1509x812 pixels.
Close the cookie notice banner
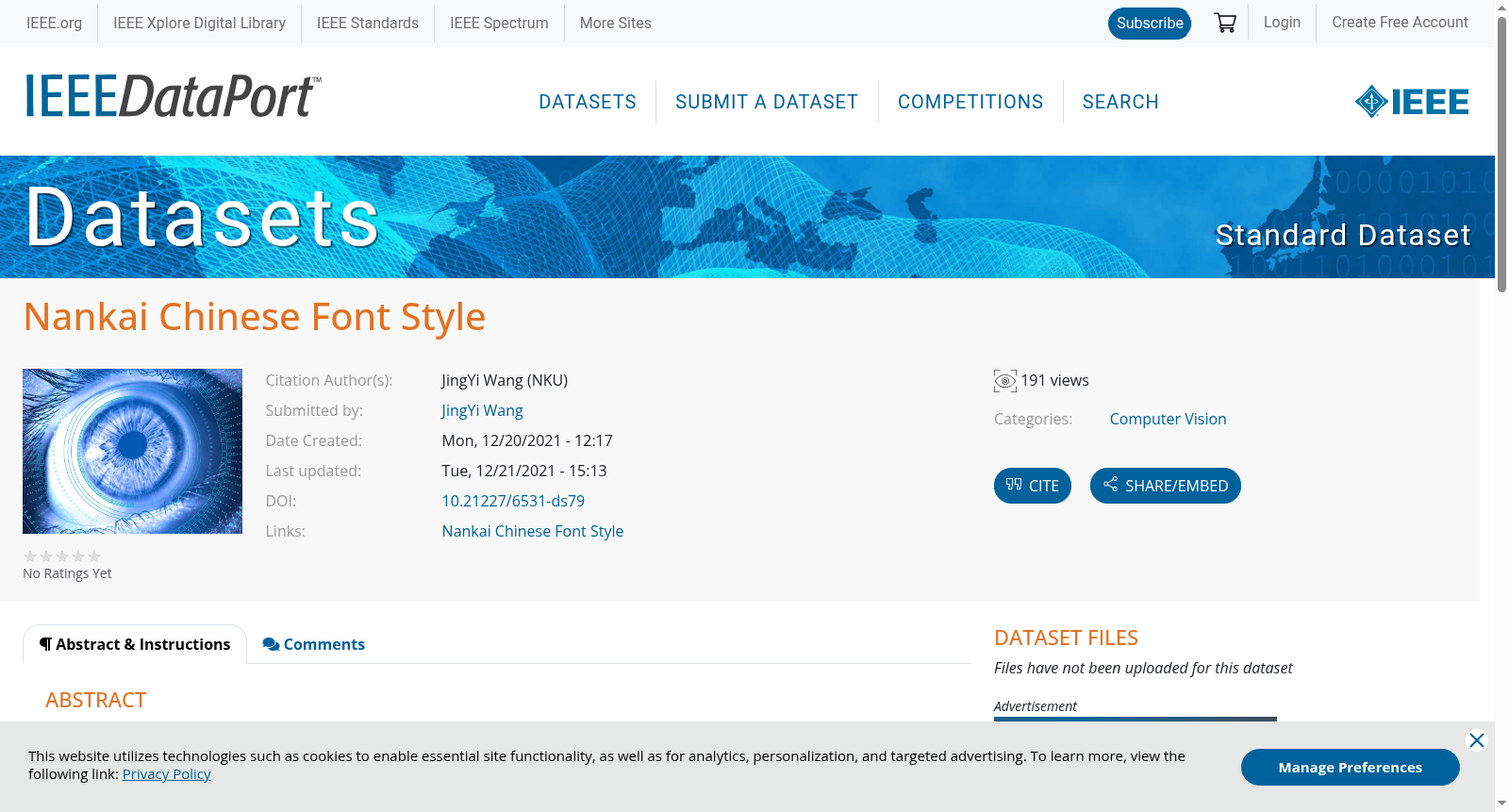tap(1477, 740)
